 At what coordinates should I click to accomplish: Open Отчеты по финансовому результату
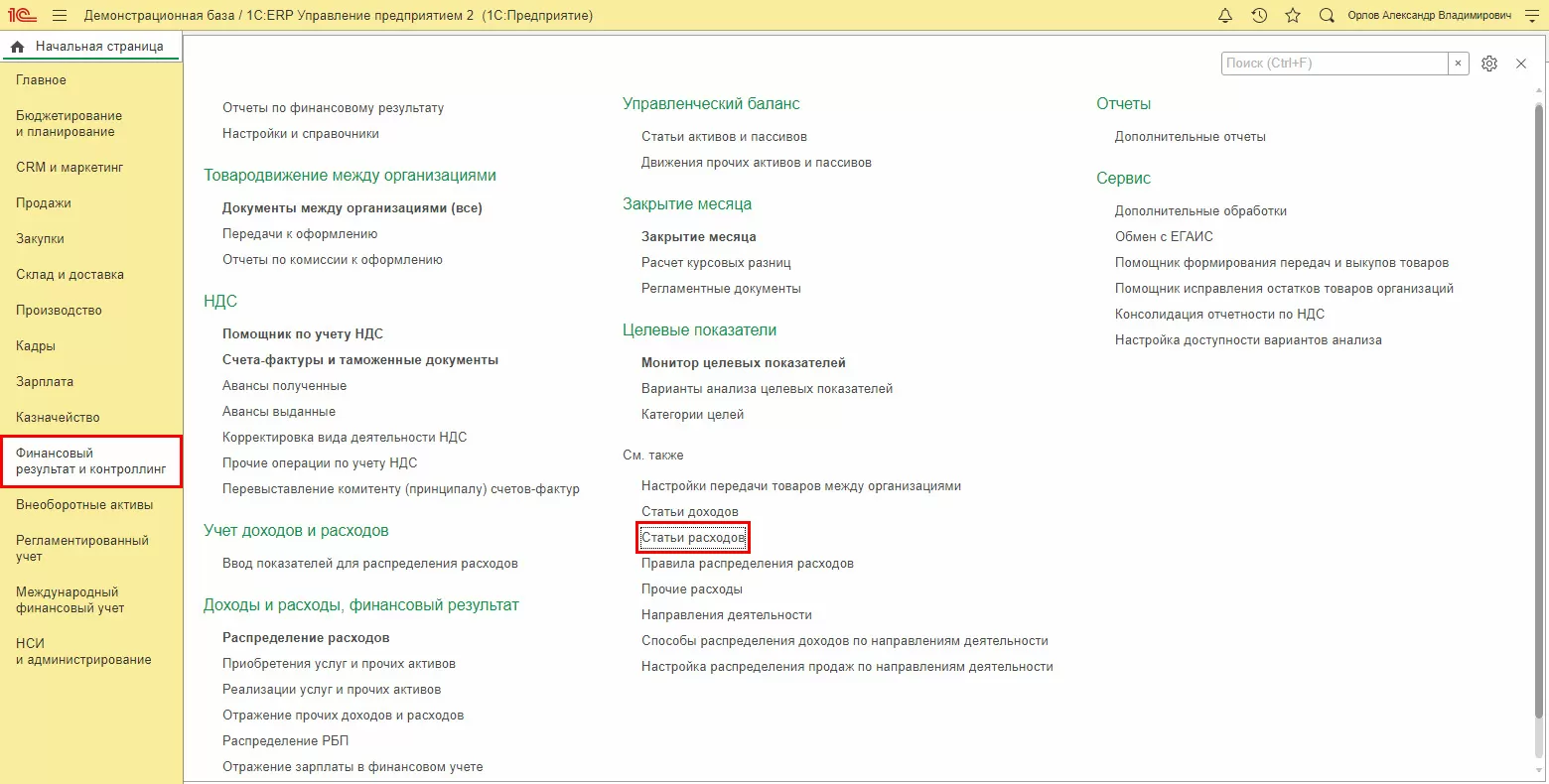pos(333,108)
